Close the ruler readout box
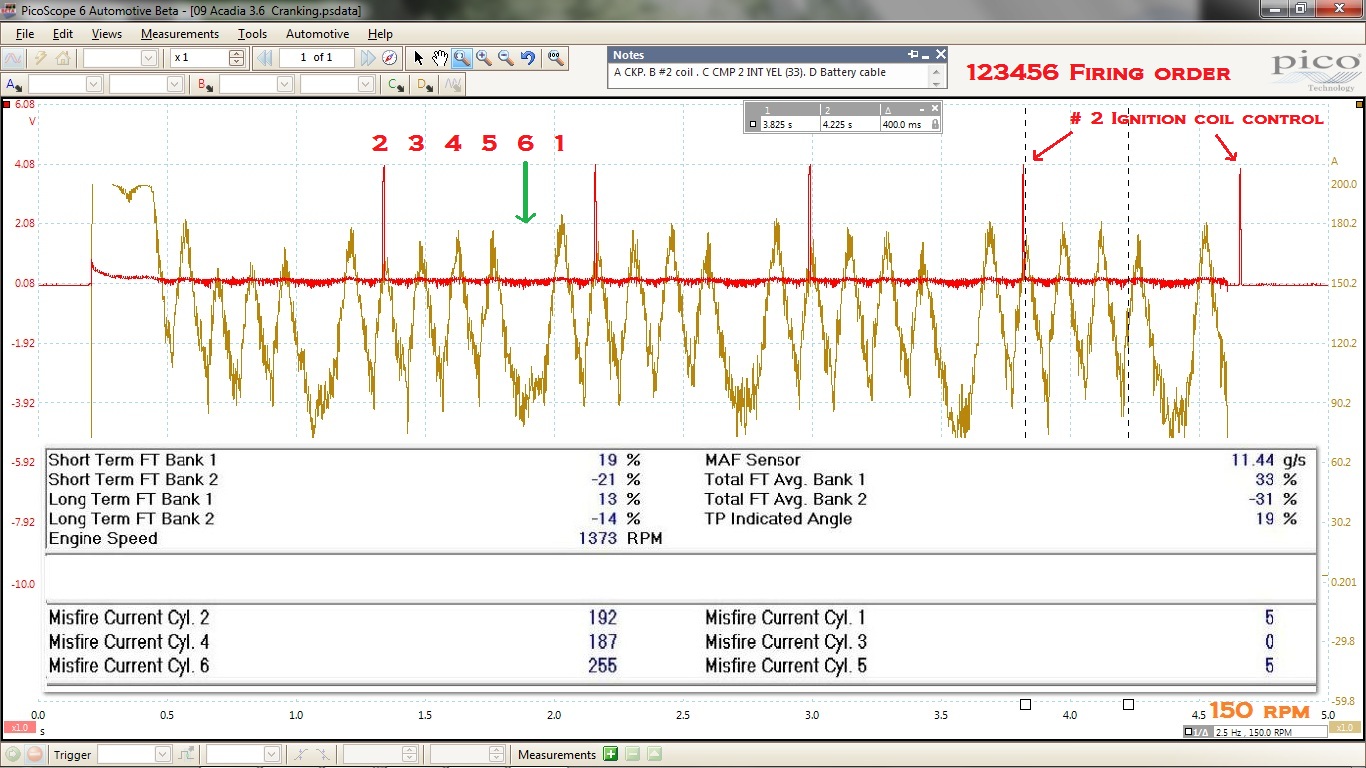The image size is (1366, 768). pyautogui.click(x=935, y=109)
